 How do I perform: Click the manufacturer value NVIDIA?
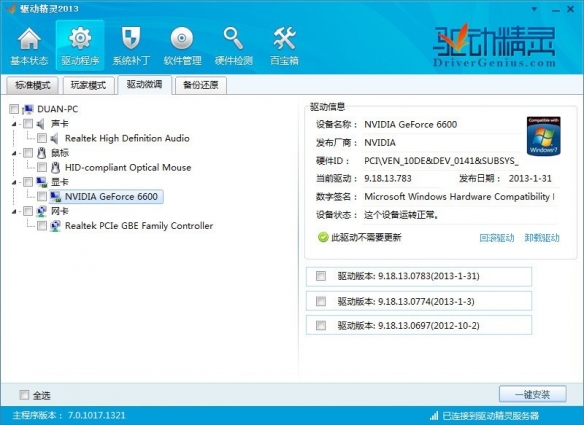[x=380, y=143]
